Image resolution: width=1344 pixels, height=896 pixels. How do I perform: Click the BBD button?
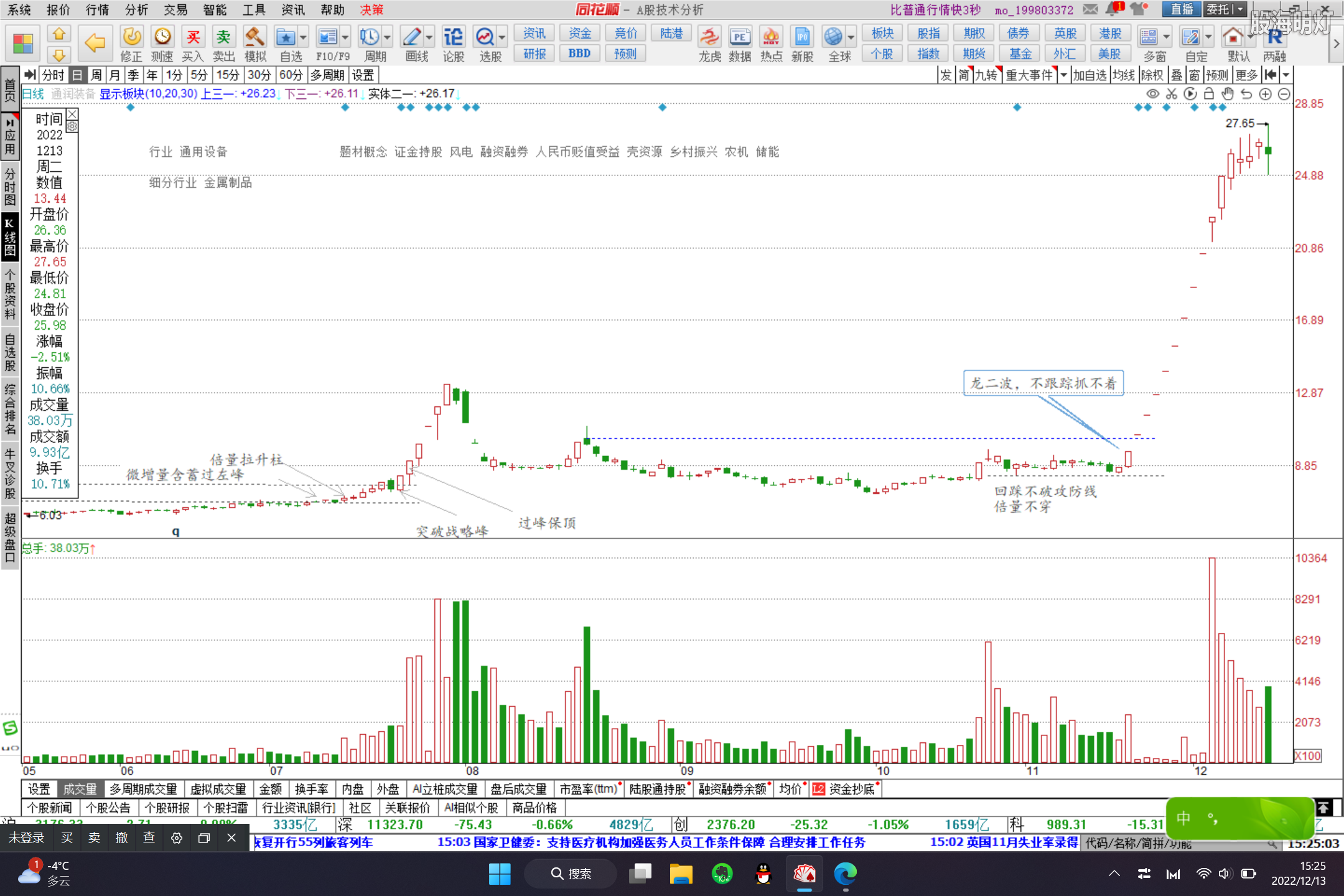pos(580,54)
